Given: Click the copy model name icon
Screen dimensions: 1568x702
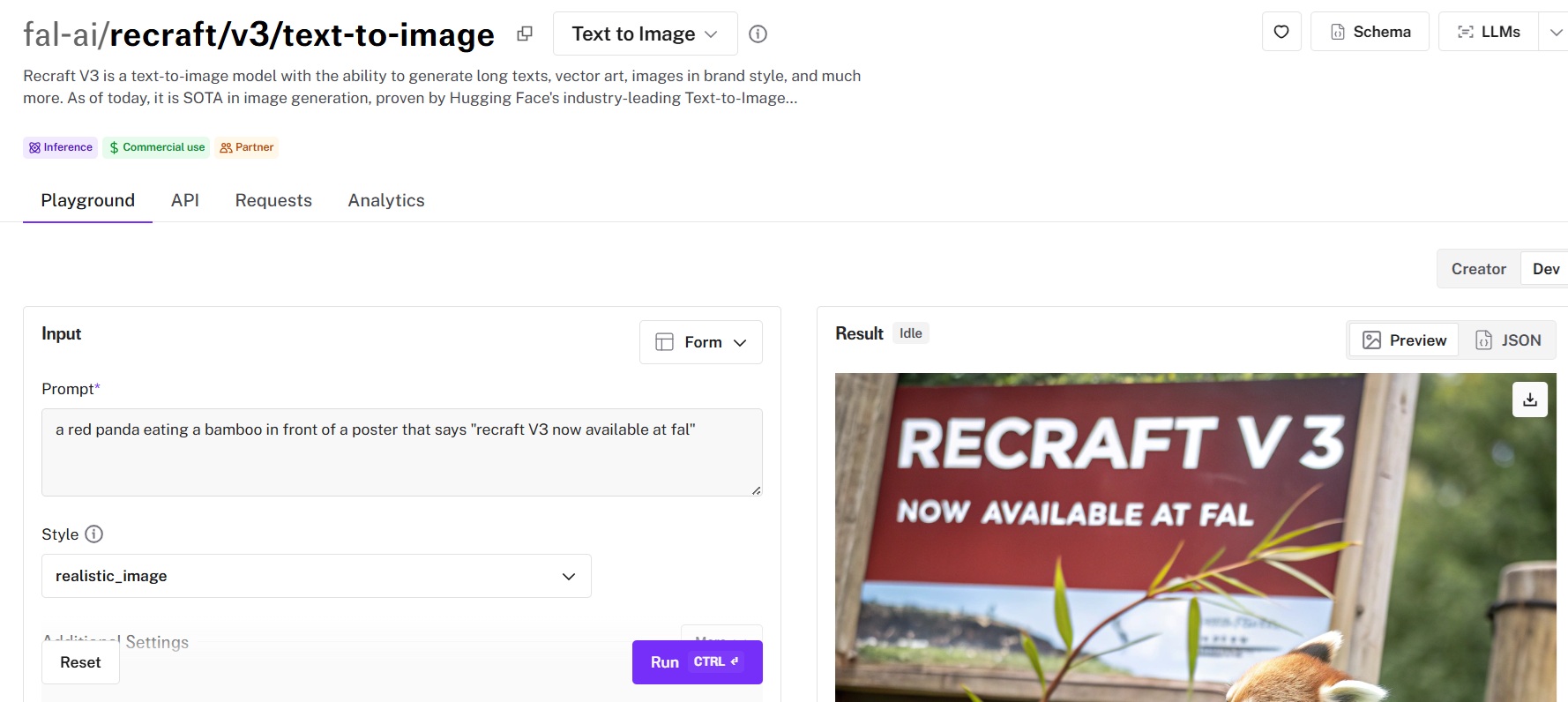Looking at the screenshot, I should [525, 34].
